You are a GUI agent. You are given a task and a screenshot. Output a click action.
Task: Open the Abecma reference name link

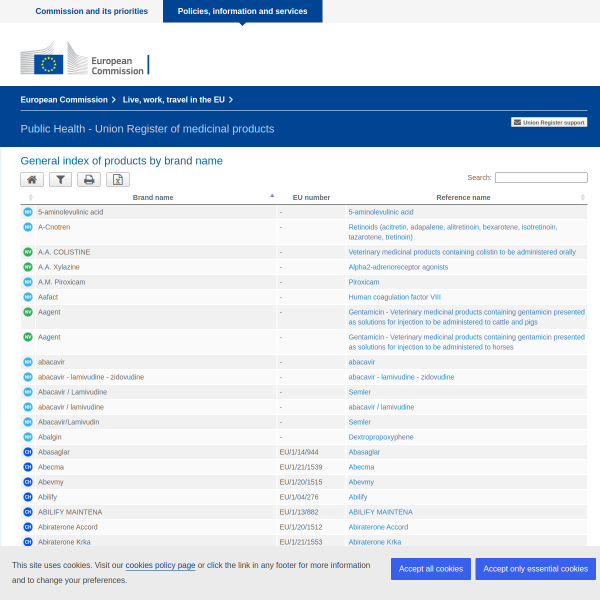[361, 467]
